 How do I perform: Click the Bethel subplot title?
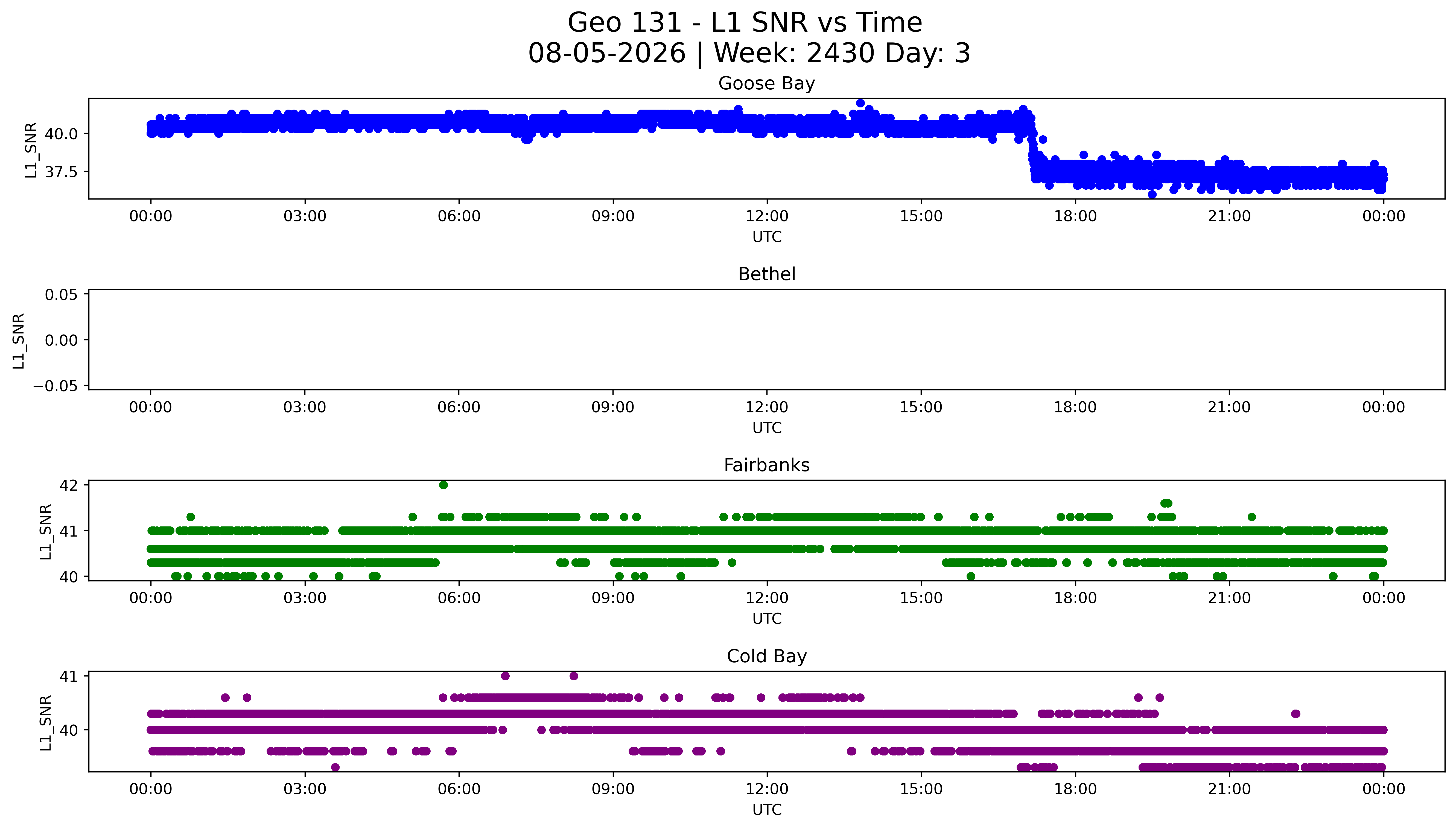(x=766, y=274)
